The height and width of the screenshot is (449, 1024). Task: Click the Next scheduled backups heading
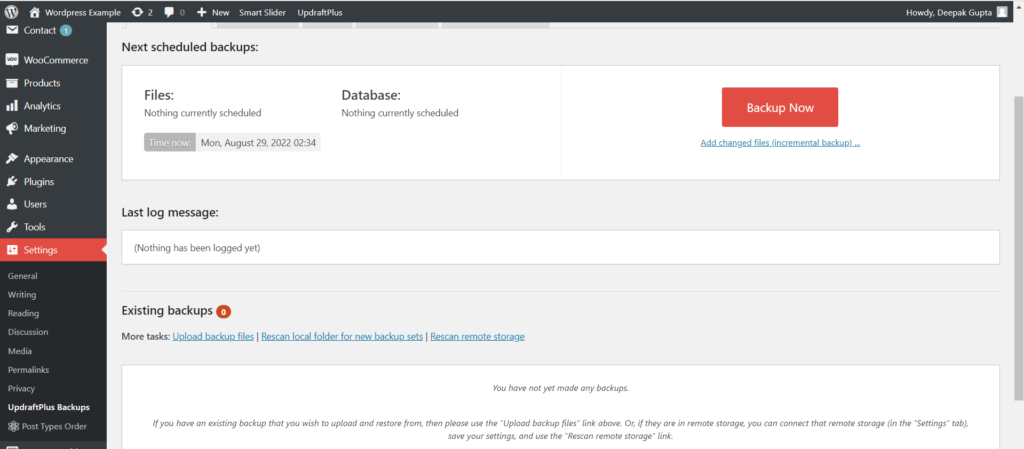pyautogui.click(x=190, y=48)
